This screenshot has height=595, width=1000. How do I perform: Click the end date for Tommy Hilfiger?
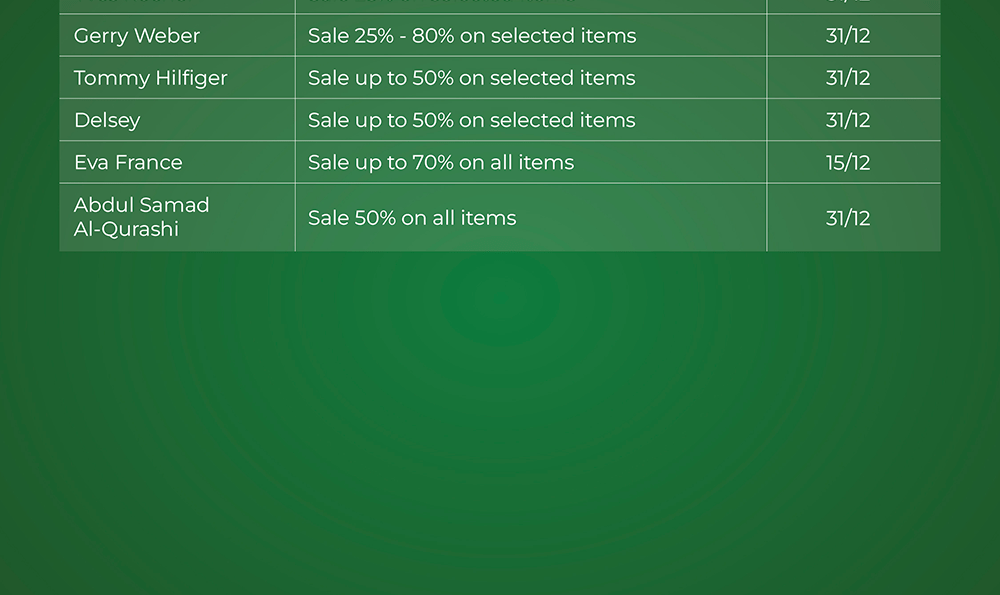[x=848, y=78]
